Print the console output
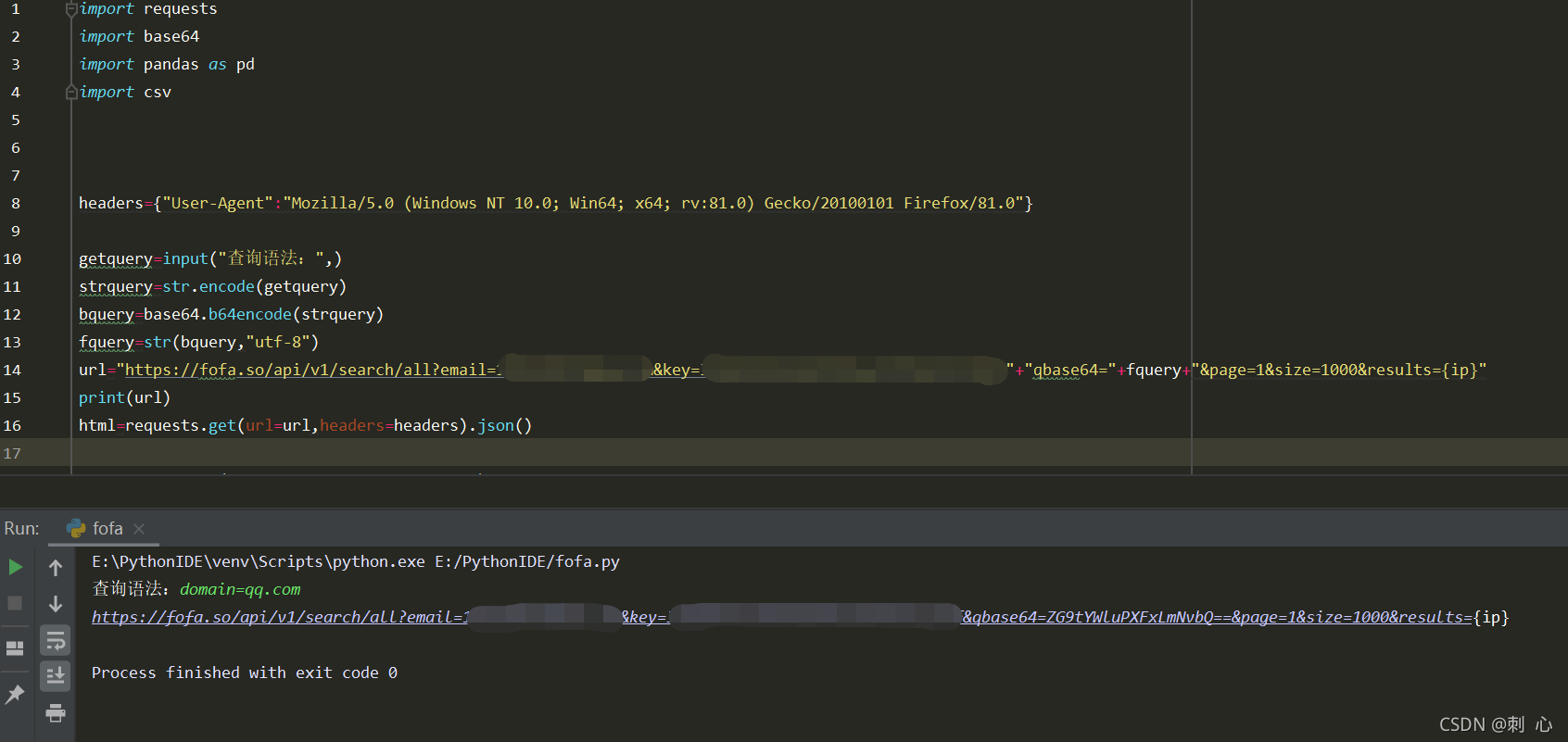Screen dimensions: 1568x742 pos(56,712)
